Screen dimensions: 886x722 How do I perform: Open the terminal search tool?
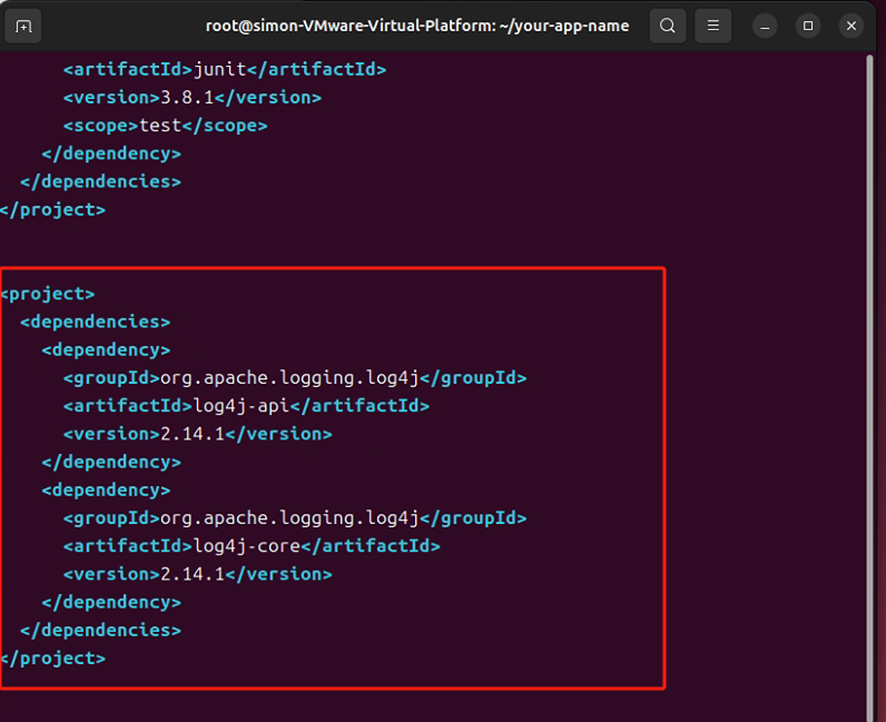(x=667, y=26)
